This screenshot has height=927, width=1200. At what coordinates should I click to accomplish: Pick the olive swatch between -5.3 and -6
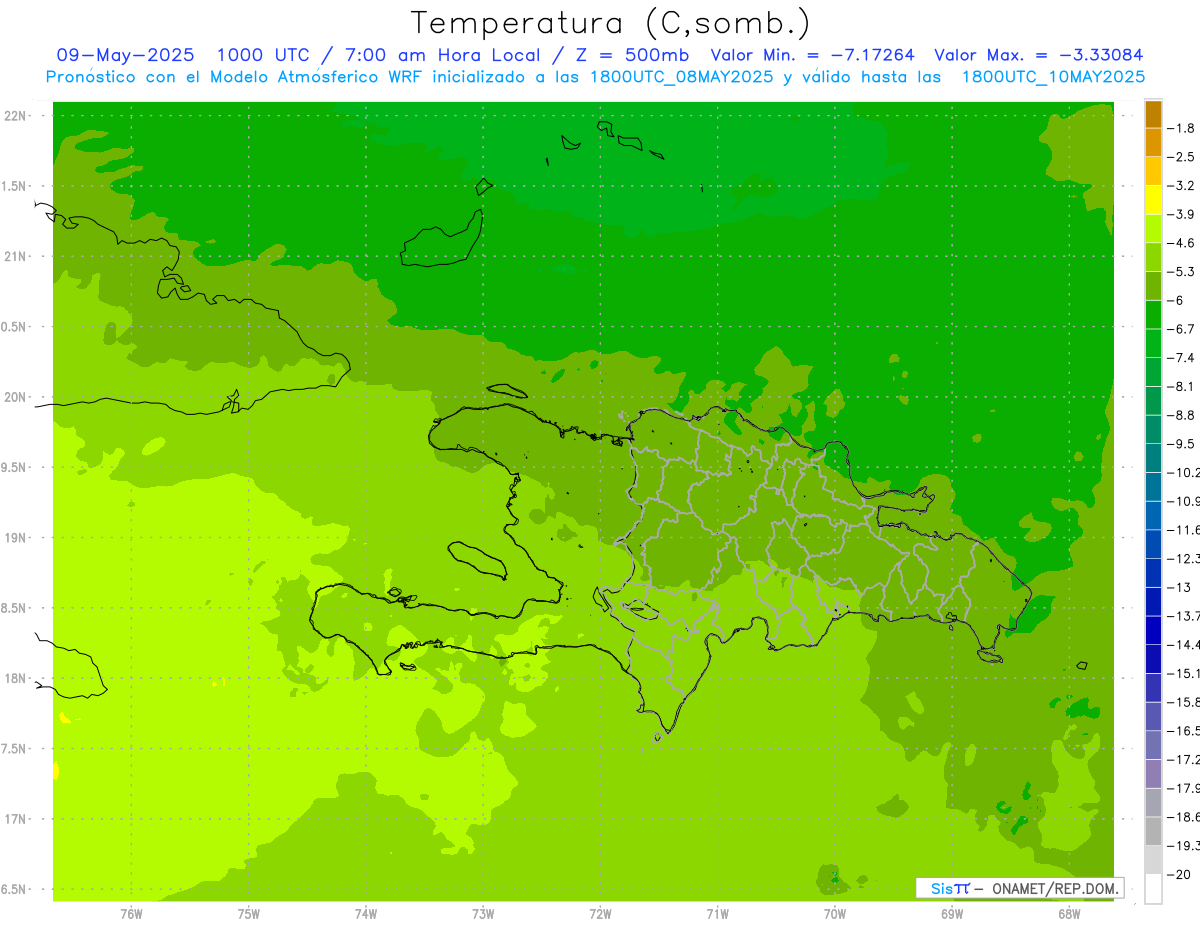coord(1153,286)
